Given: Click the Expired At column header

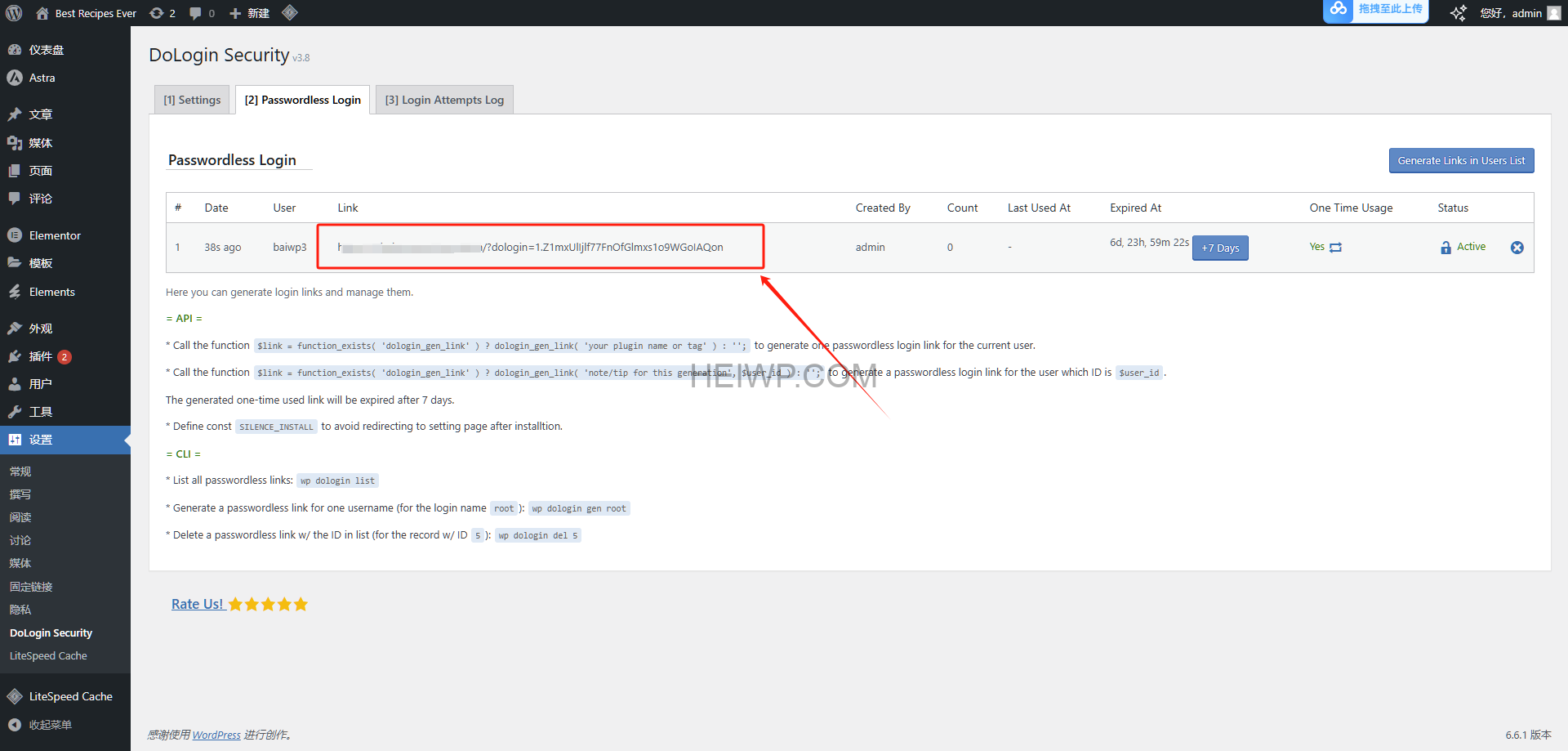Looking at the screenshot, I should click(1135, 208).
